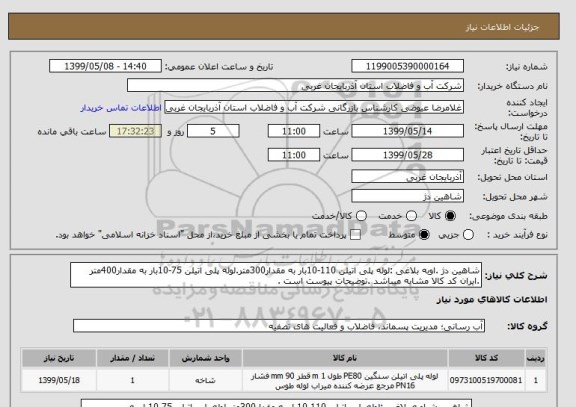Image resolution: width=576 pixels, height=407 pixels.
Task: Click the جزئیات اطلاعات نیاز header title
Action: pyautogui.click(x=502, y=28)
